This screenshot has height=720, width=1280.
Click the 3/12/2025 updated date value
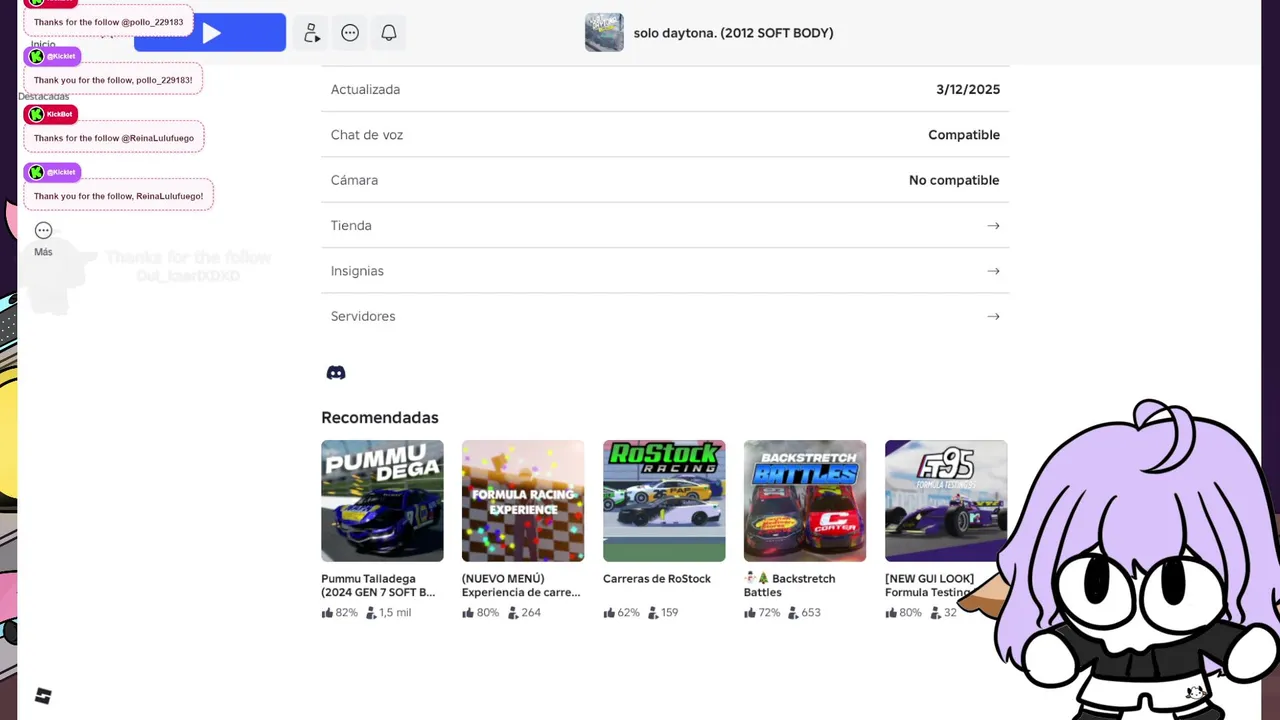pyautogui.click(x=968, y=89)
